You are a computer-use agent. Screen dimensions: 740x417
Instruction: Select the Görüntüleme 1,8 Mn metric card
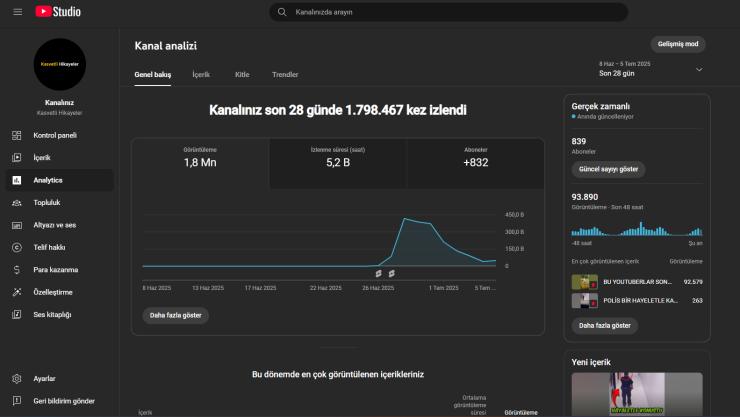pos(200,164)
